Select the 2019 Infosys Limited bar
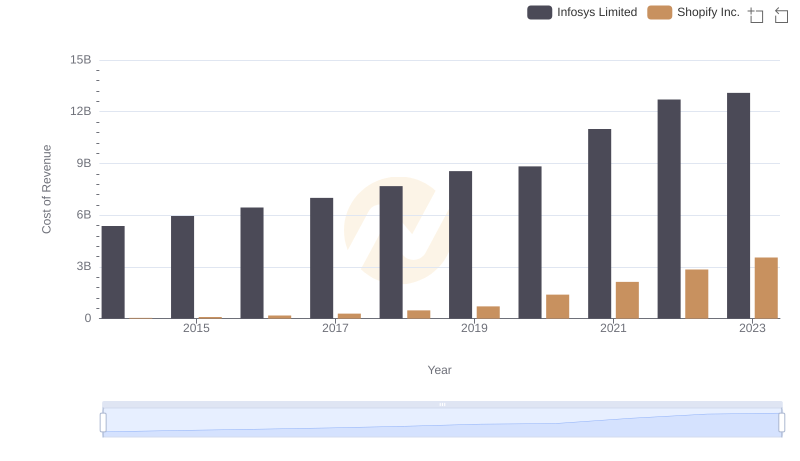Image resolution: width=800 pixels, height=461 pixels. click(460, 245)
